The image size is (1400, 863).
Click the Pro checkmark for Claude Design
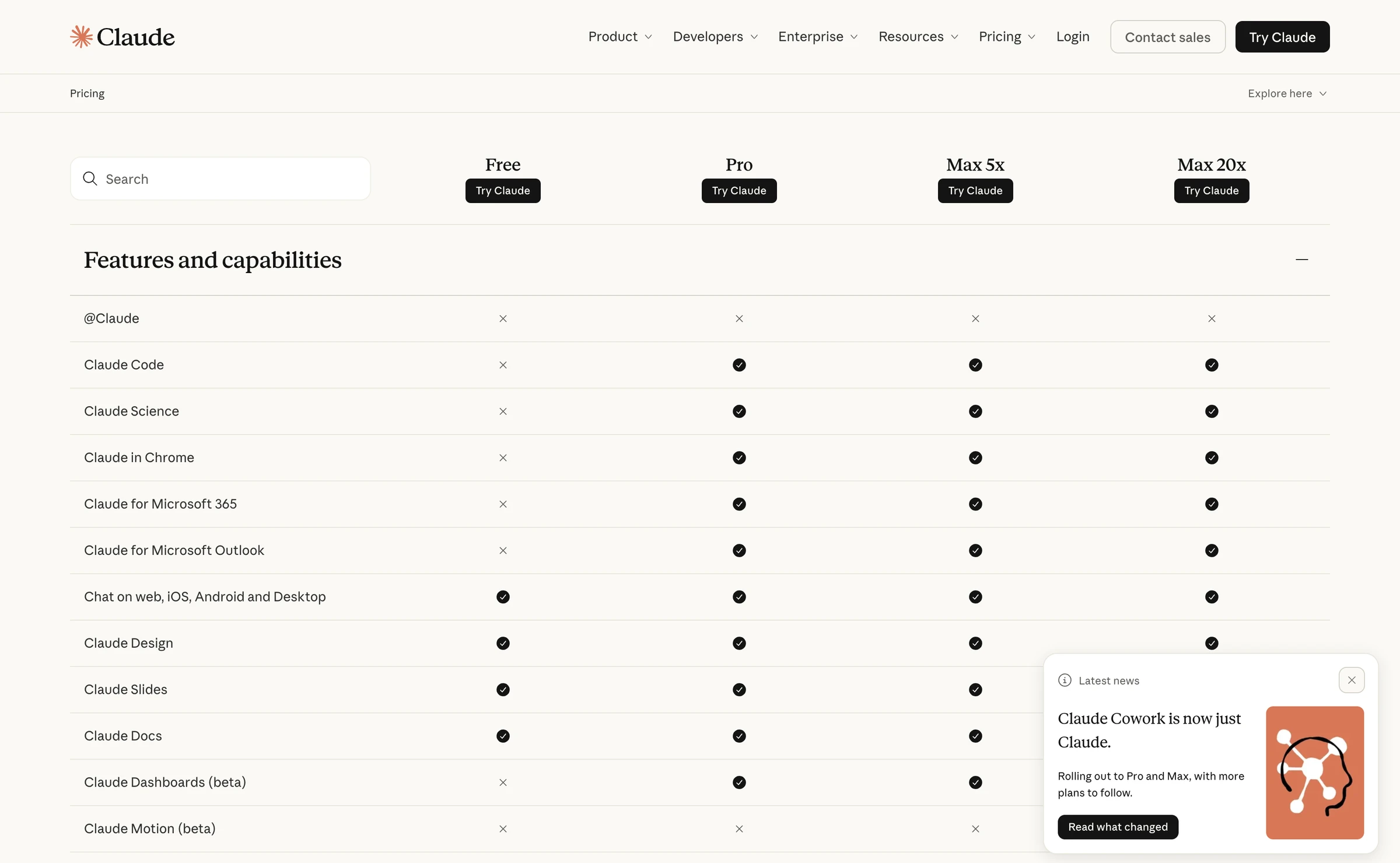pyautogui.click(x=739, y=643)
